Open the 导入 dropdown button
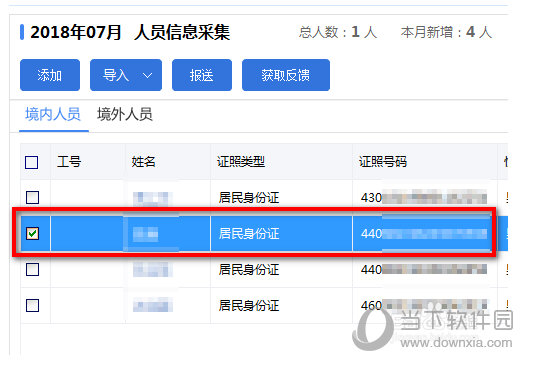This screenshot has width=537, height=372. (x=126, y=75)
